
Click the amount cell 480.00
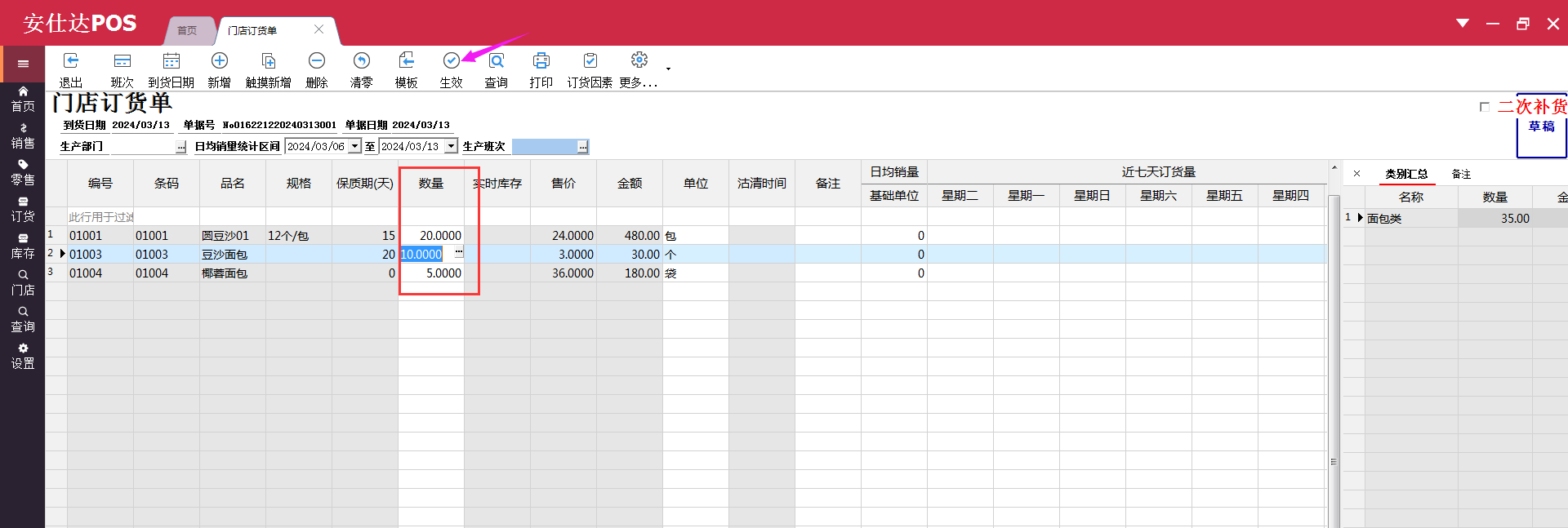(630, 236)
